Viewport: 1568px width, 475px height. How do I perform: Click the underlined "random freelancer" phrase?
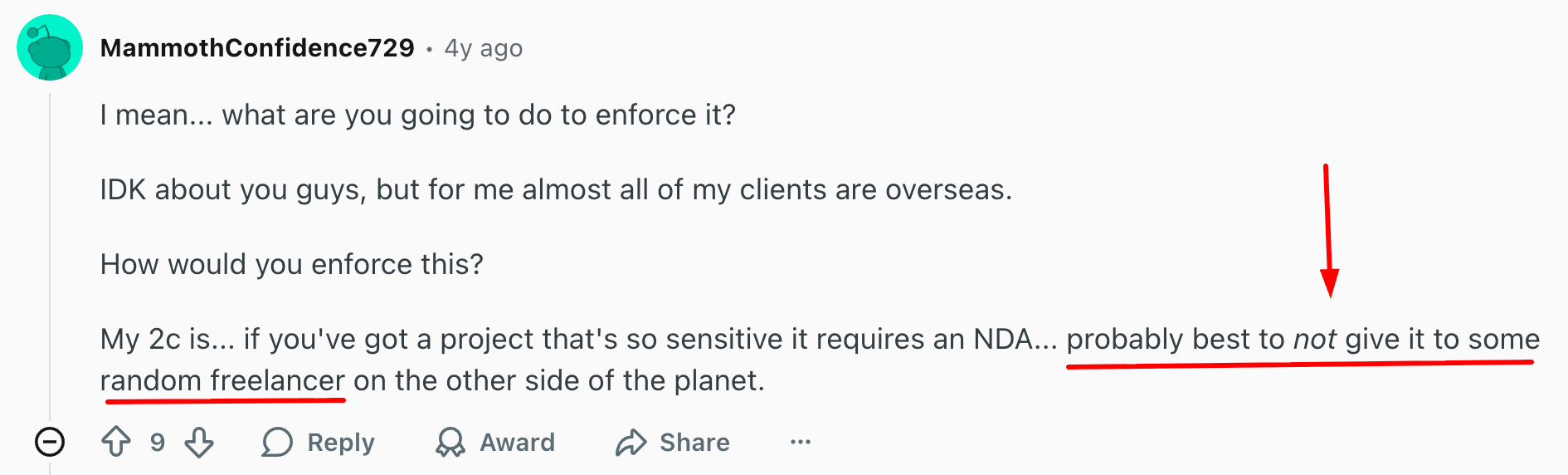(222, 380)
